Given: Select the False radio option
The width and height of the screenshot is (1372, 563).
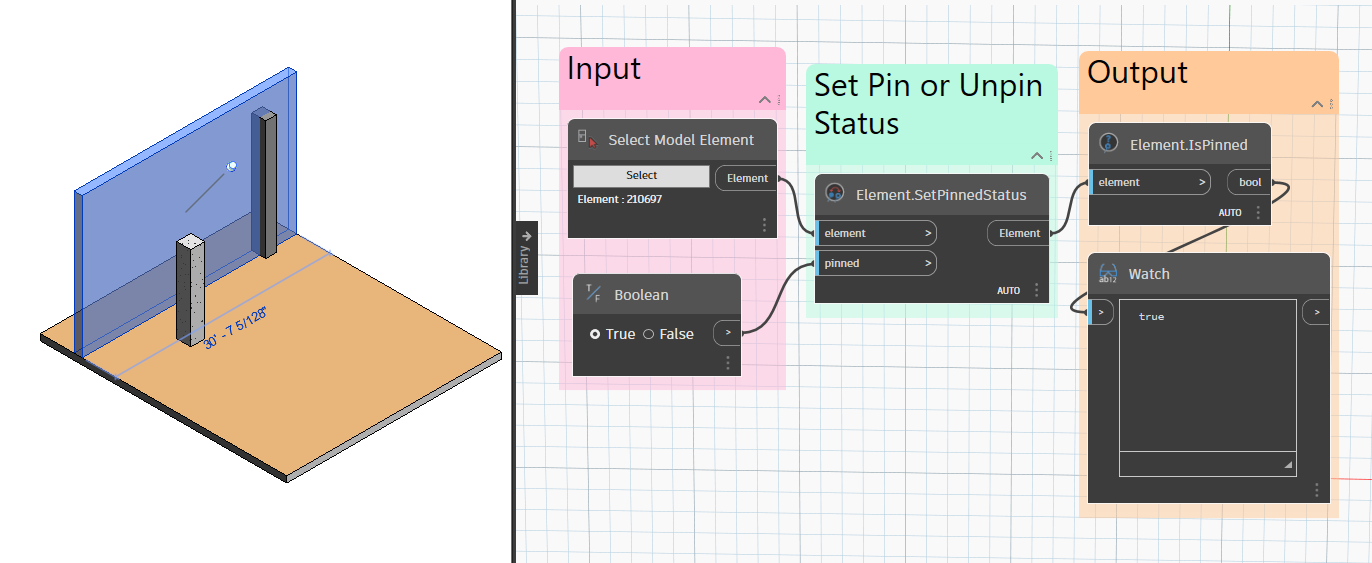Looking at the screenshot, I should 648,334.
